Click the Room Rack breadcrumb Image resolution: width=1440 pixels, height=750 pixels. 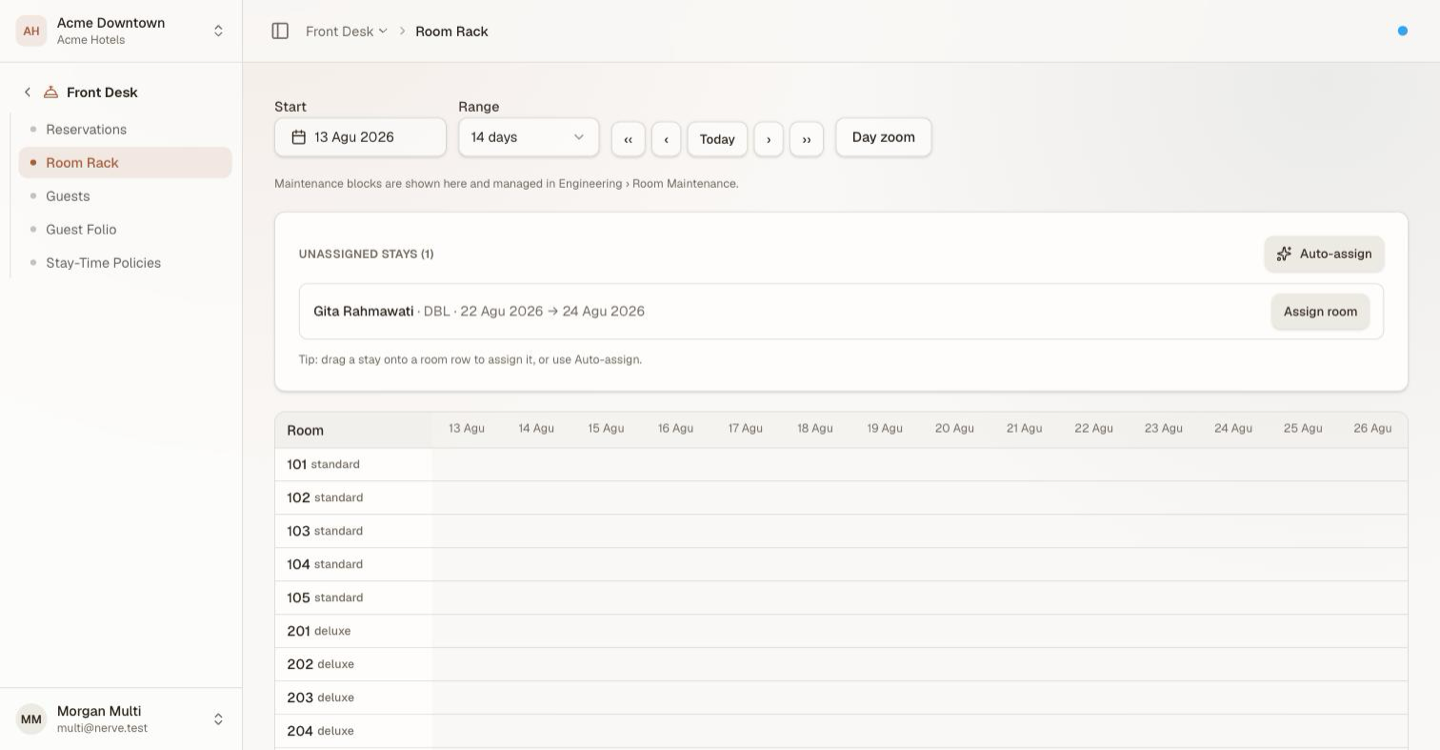pos(452,31)
